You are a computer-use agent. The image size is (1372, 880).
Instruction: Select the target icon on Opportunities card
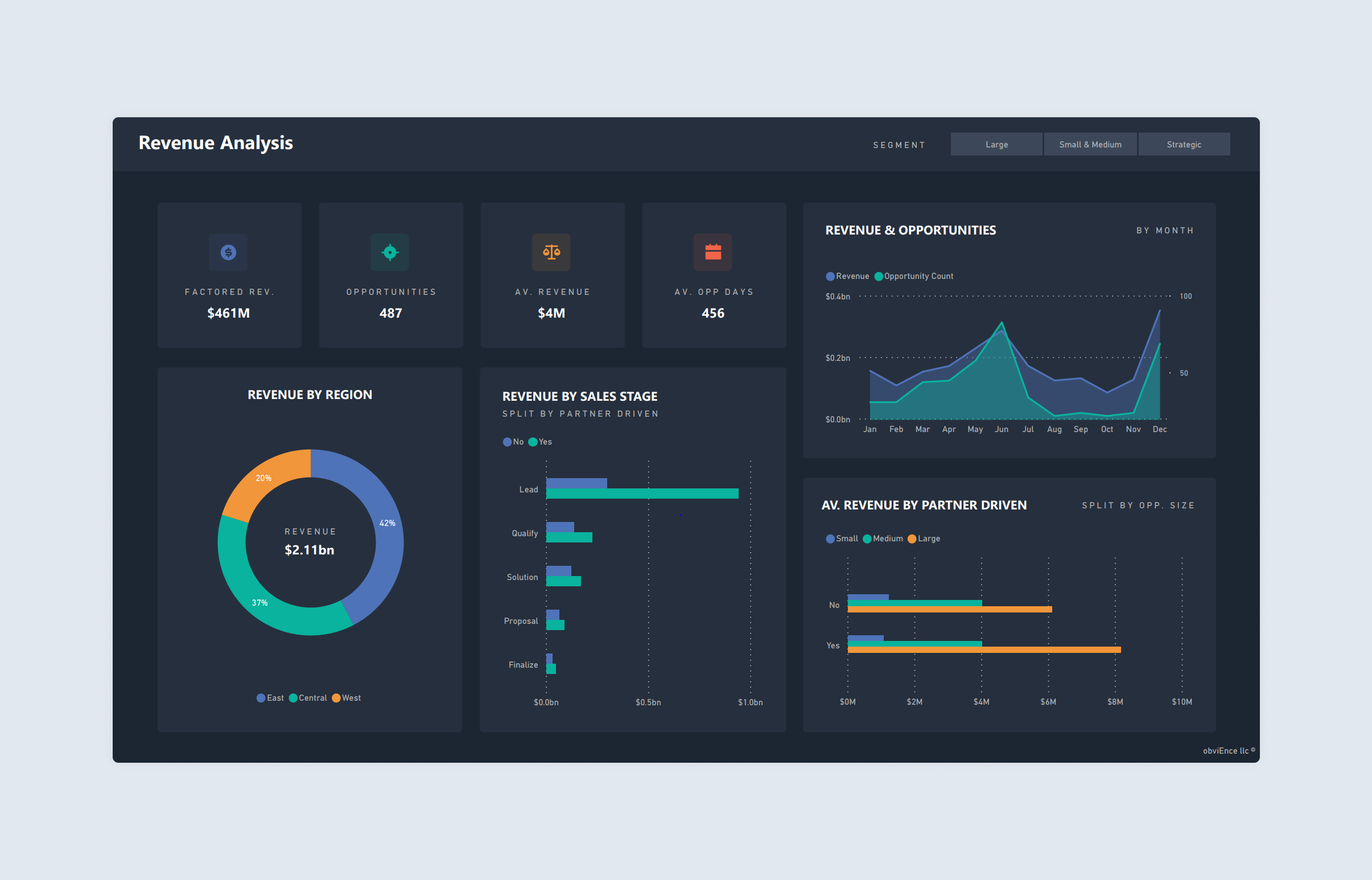390,252
